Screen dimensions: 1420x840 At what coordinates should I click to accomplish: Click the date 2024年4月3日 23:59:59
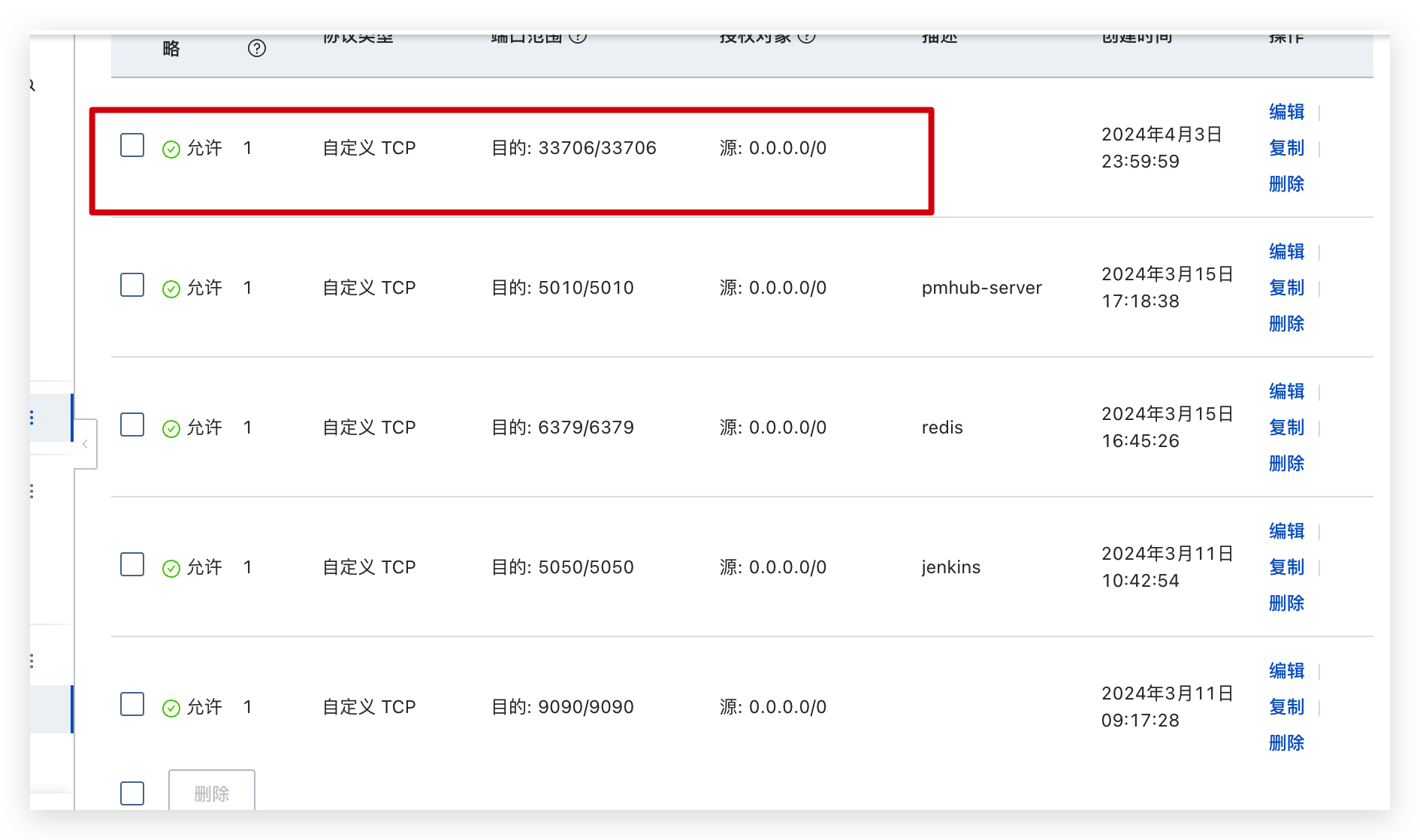[1162, 148]
